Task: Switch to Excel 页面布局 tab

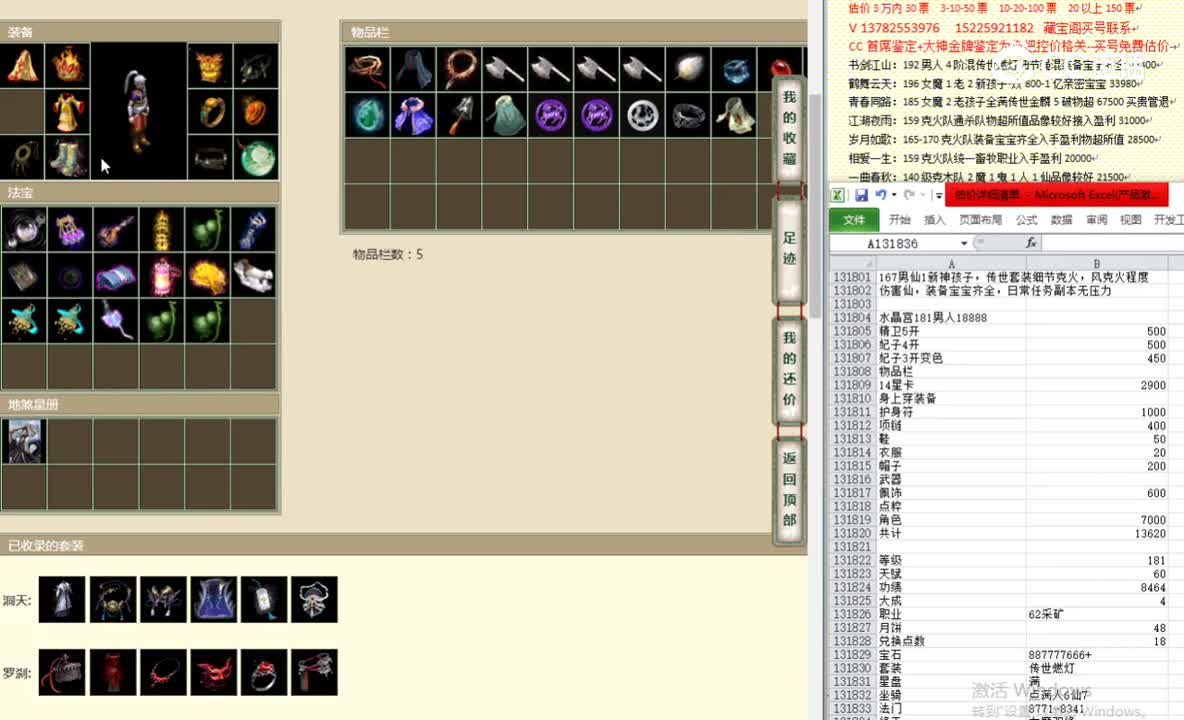Action: pos(980,220)
